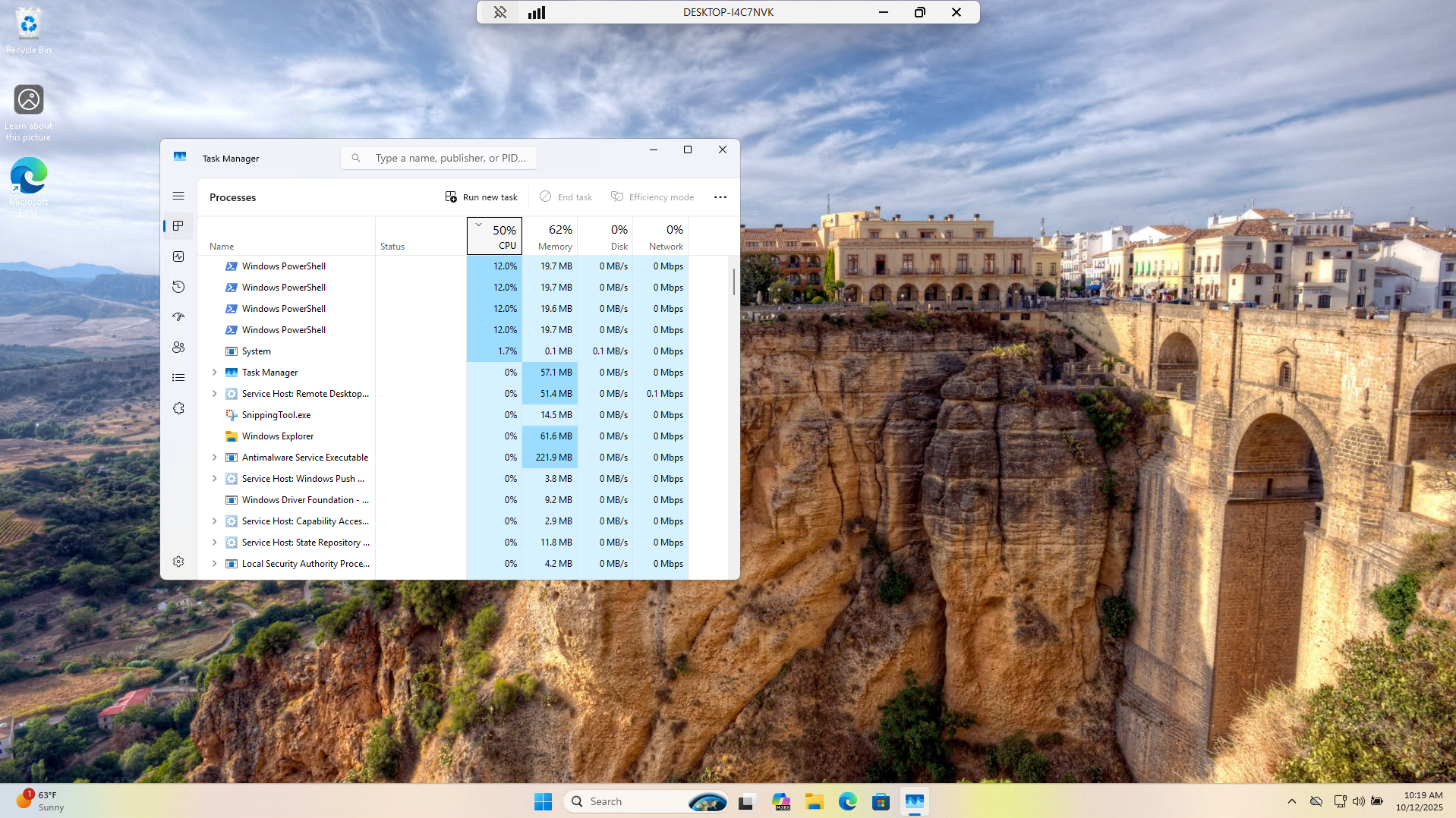
Task: Open the more options ellipsis menu
Action: pyautogui.click(x=720, y=197)
